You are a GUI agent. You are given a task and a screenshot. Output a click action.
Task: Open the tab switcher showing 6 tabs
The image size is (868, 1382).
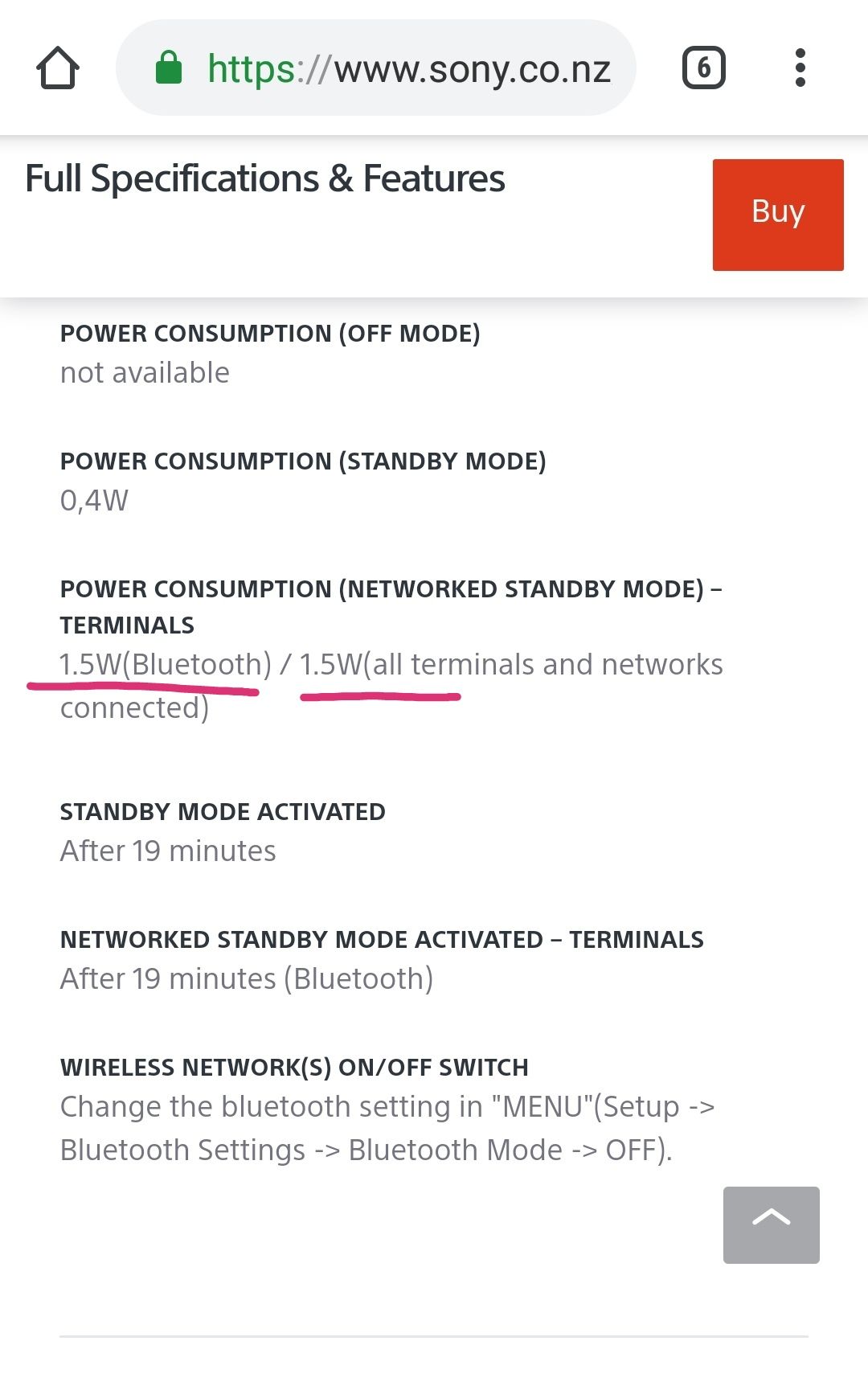(x=703, y=68)
